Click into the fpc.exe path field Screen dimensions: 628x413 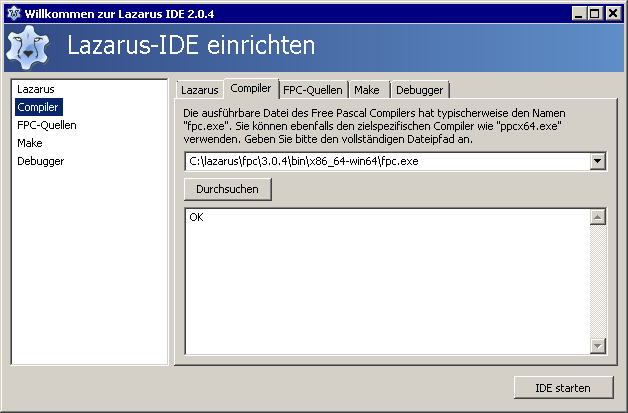point(386,161)
